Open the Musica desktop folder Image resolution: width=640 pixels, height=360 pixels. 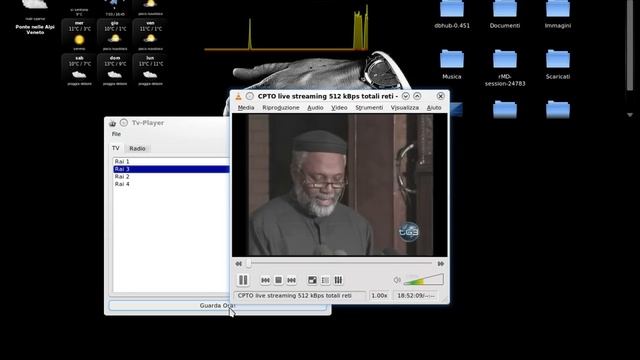pos(452,64)
